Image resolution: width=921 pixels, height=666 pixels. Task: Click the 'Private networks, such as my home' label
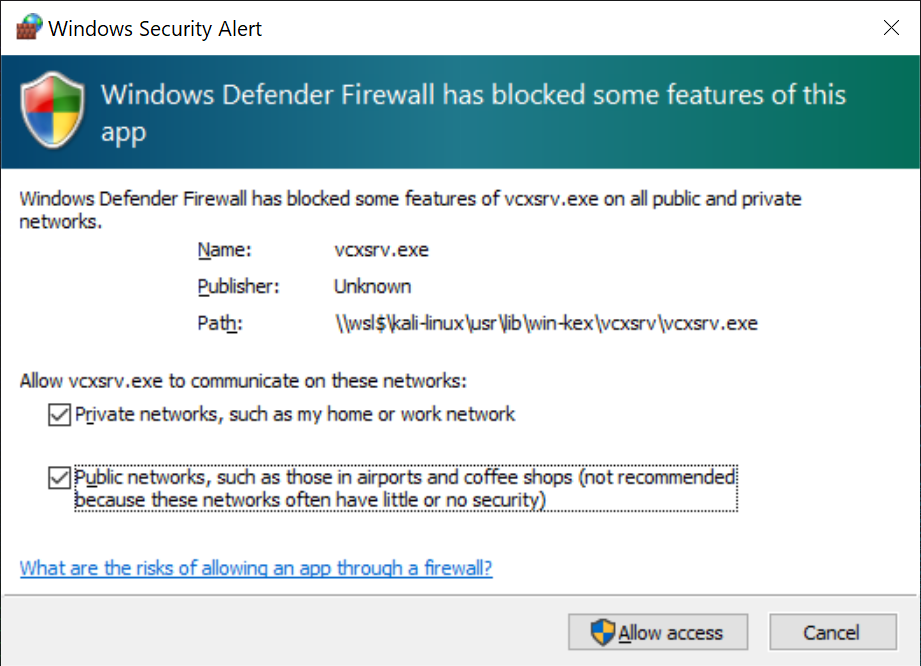295,414
